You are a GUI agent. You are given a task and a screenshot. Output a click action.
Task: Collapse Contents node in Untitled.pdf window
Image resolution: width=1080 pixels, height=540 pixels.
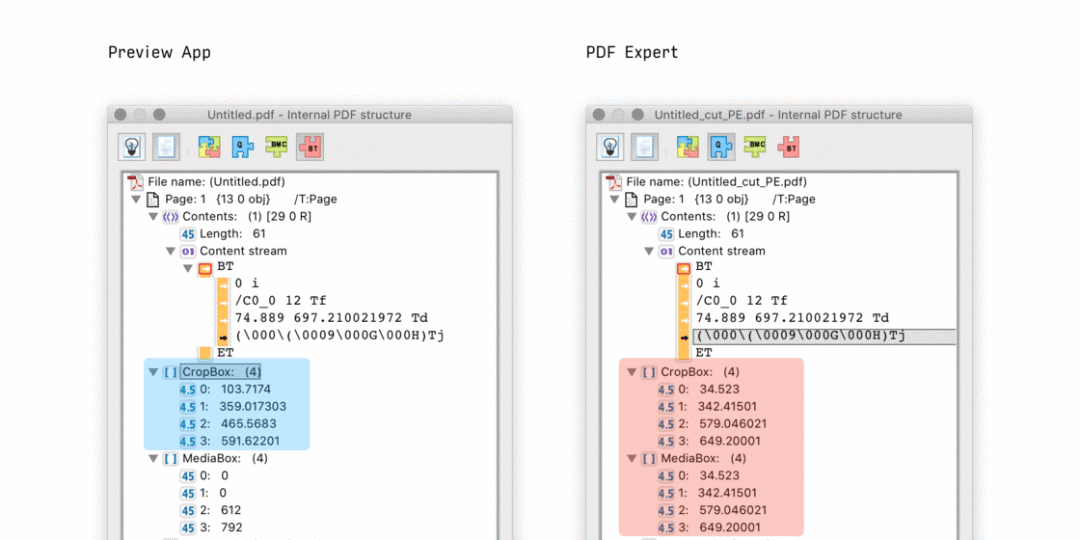tap(153, 216)
